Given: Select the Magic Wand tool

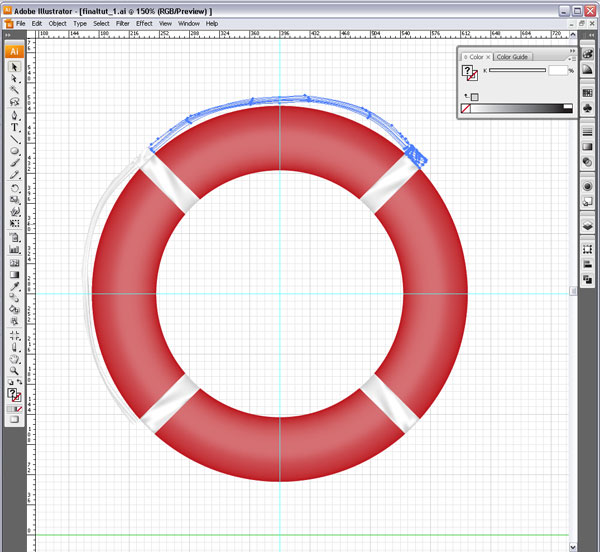Looking at the screenshot, I should [x=14, y=90].
